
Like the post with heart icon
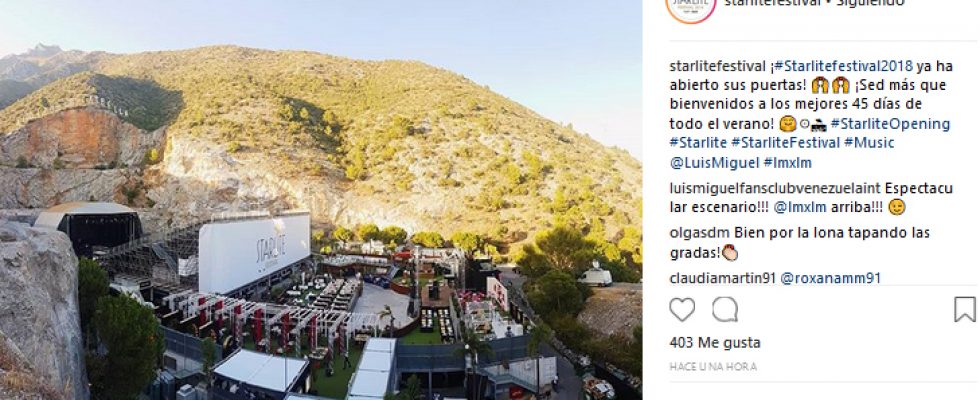(682, 309)
